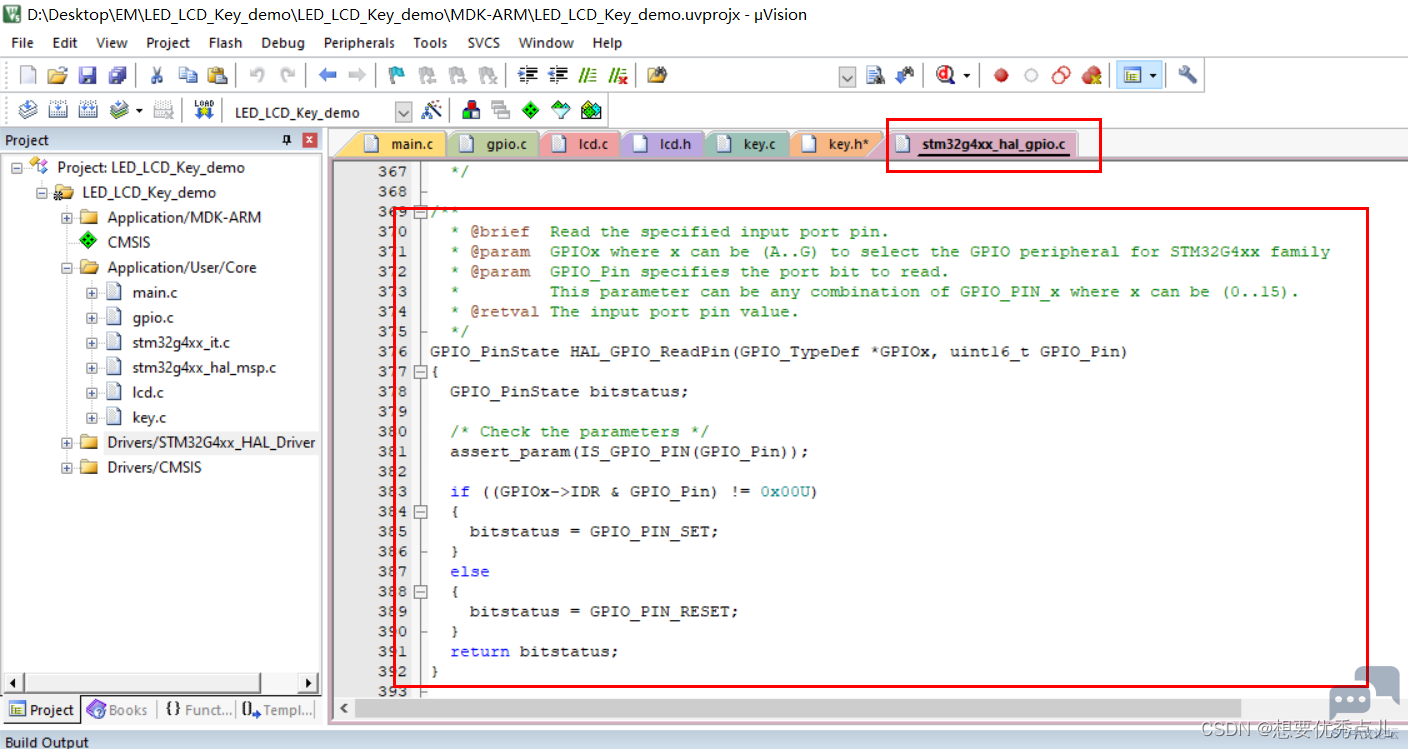Expand the Drivers/CMSIS folder
This screenshot has width=1408, height=749.
click(x=66, y=467)
